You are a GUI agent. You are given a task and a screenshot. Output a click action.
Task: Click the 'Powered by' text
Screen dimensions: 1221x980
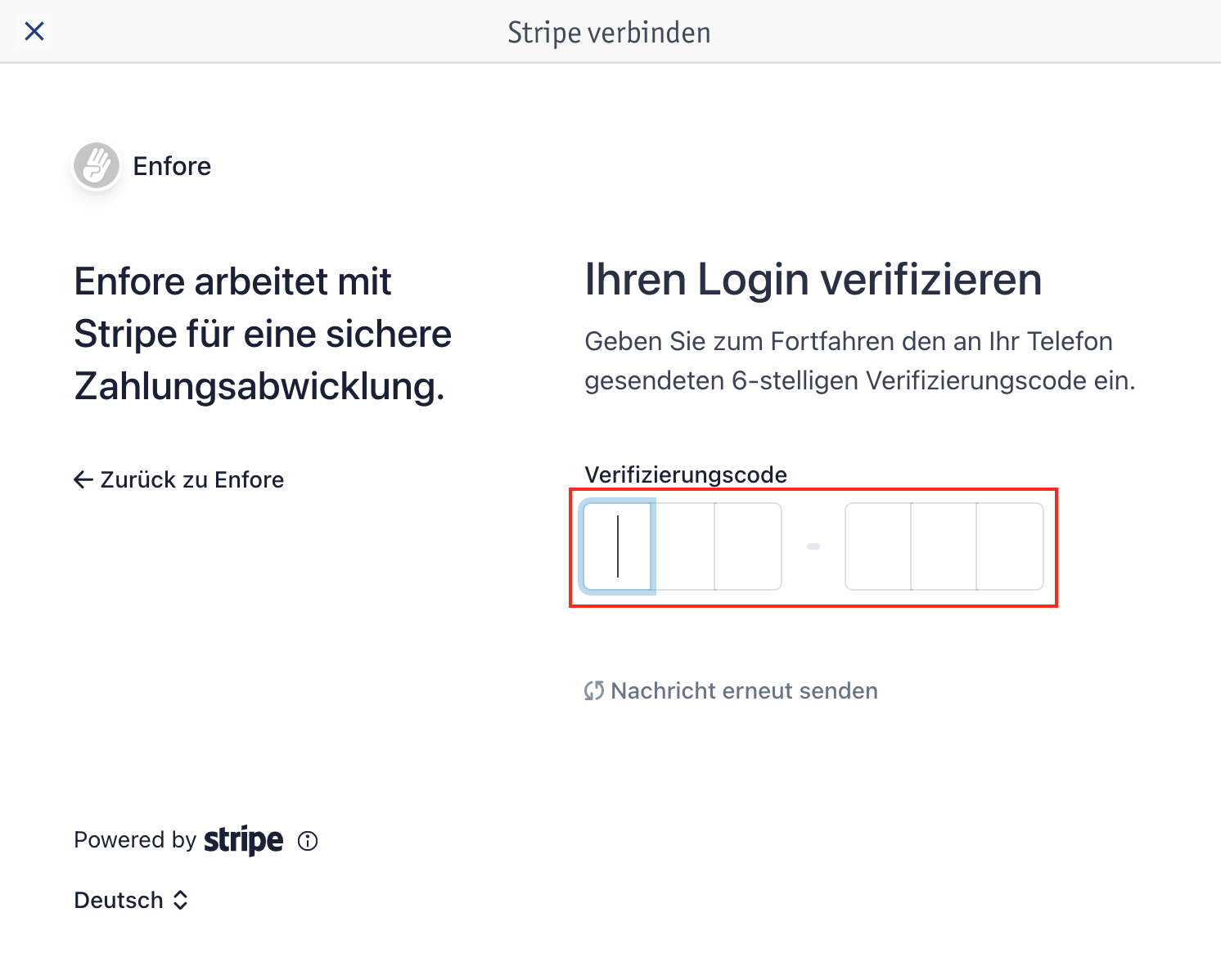135,840
